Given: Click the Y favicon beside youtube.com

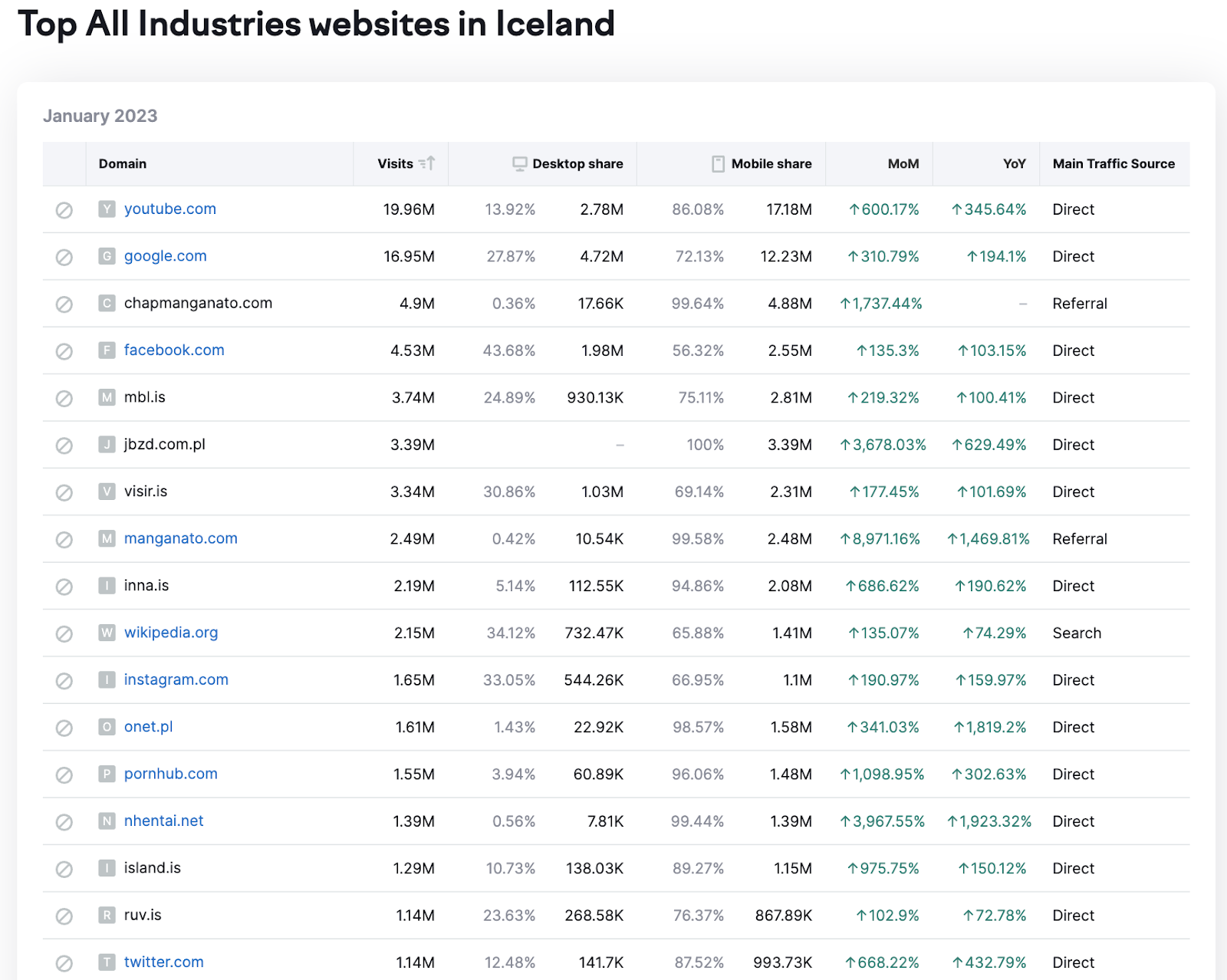Looking at the screenshot, I should (x=107, y=209).
